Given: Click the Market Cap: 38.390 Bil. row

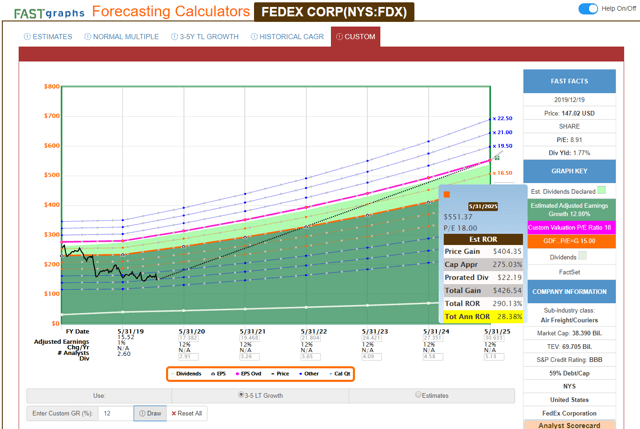Looking at the screenshot, I should 569,333.
